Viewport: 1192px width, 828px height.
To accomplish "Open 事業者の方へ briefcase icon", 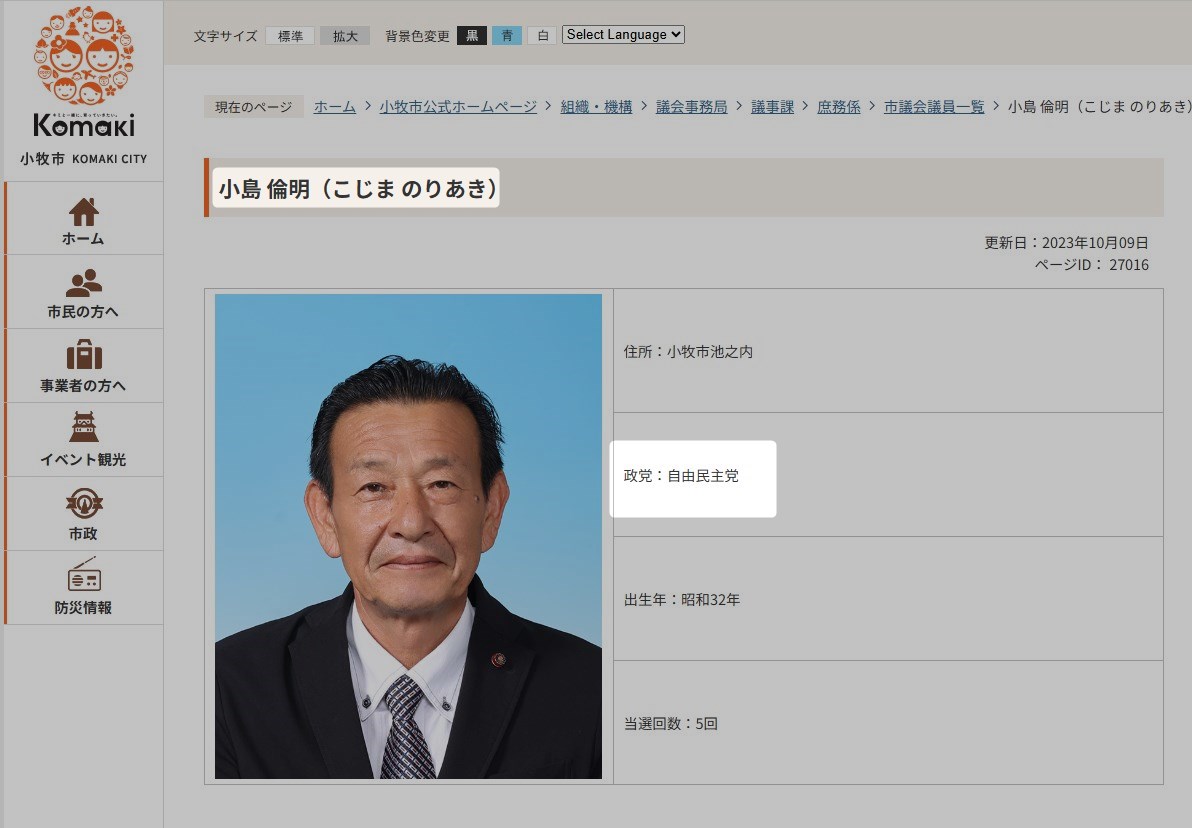I will [84, 355].
